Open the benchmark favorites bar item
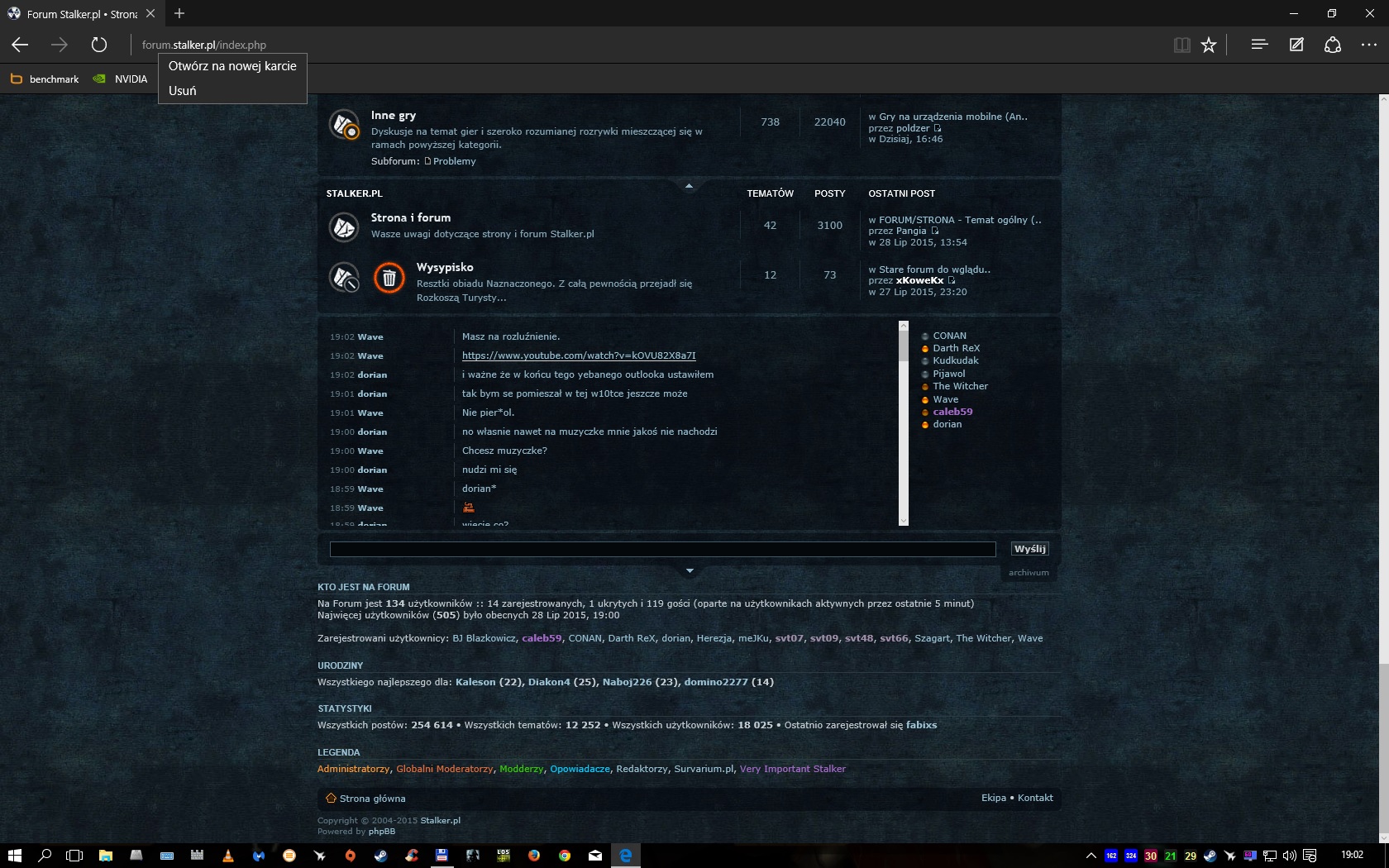1389x868 pixels. tap(45, 79)
